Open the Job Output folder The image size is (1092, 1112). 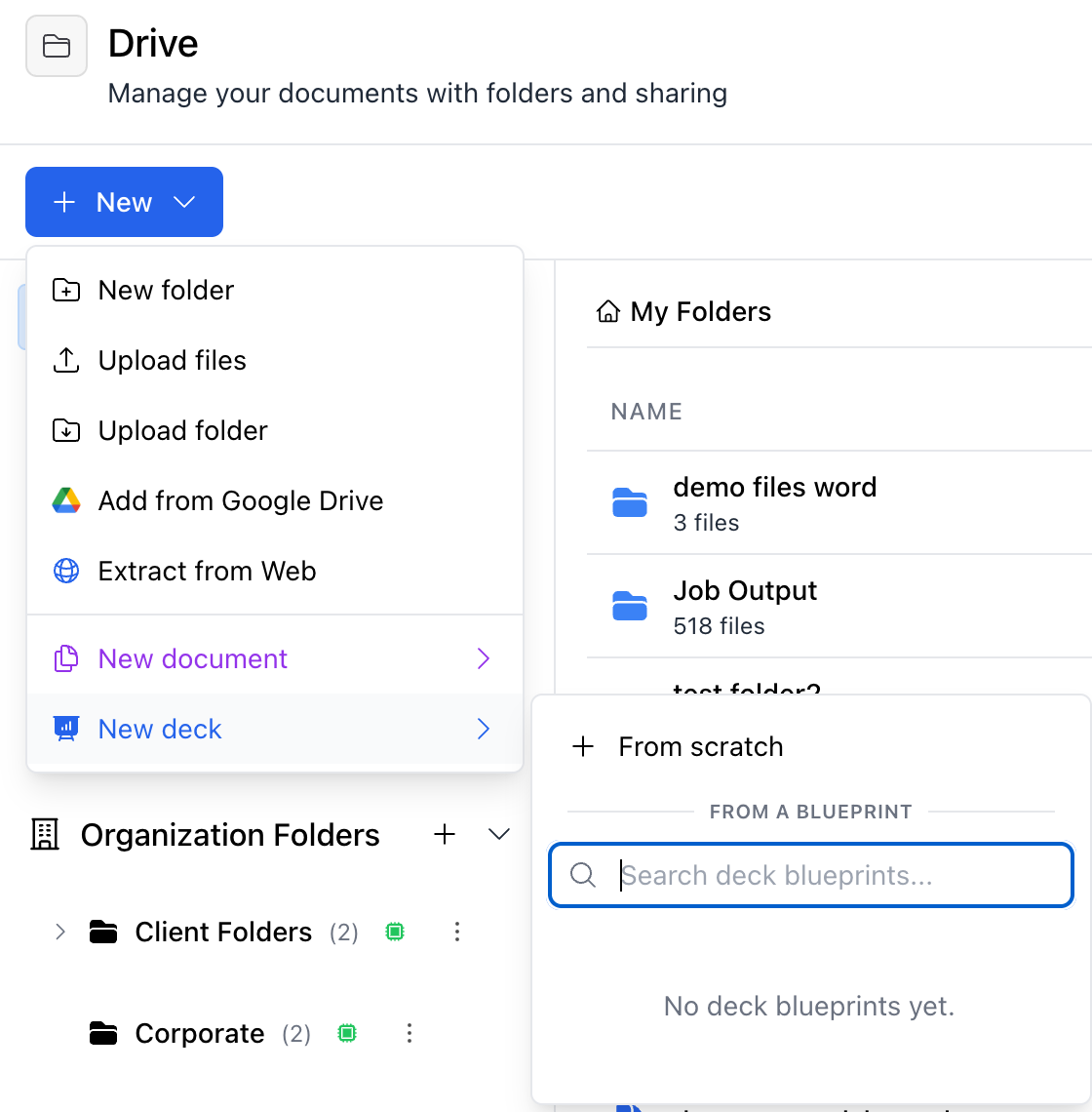tap(745, 591)
